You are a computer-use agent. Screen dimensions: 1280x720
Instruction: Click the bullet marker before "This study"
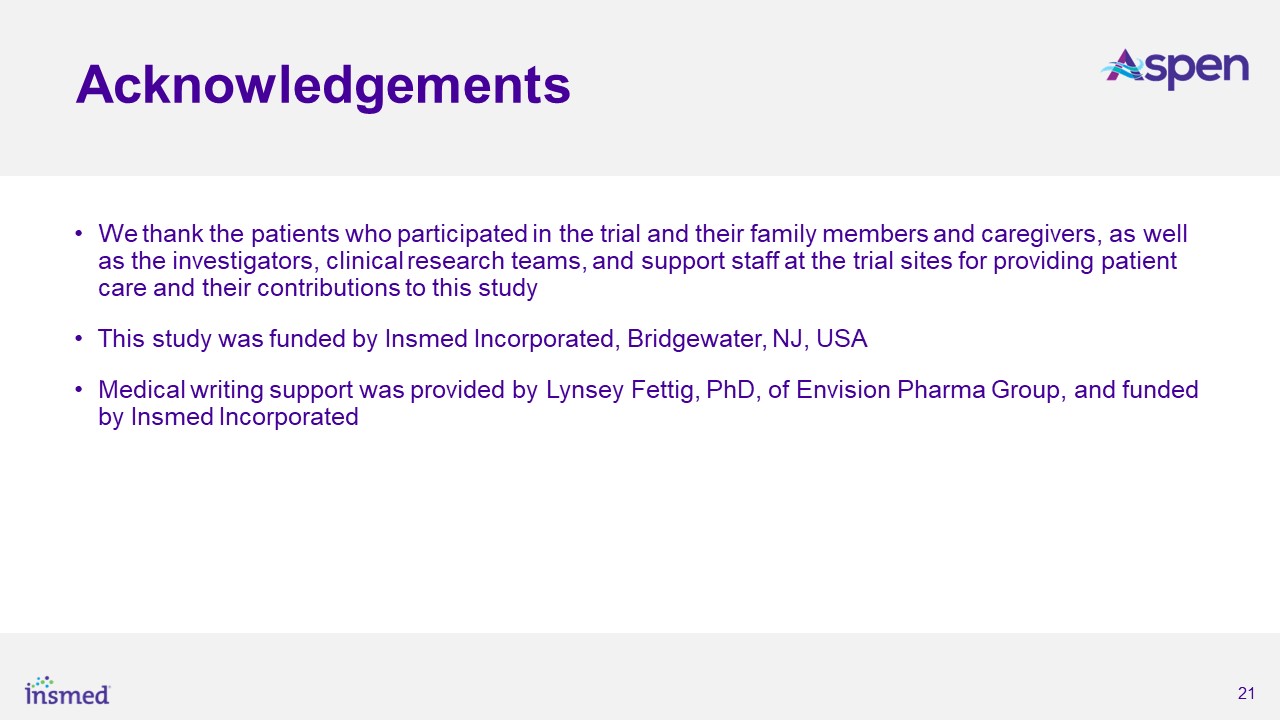coord(79,339)
